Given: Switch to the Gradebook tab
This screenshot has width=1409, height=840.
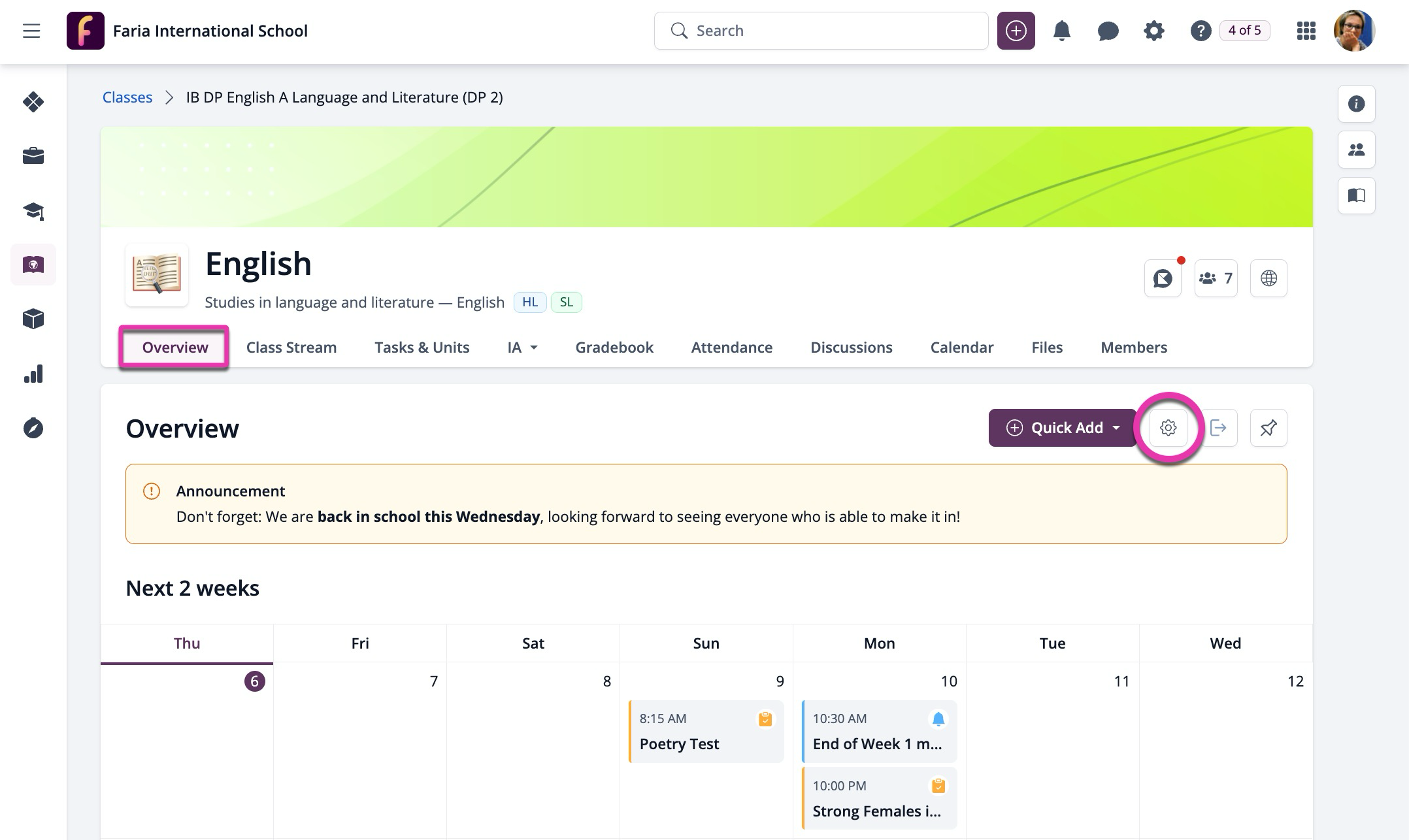Looking at the screenshot, I should tap(614, 347).
